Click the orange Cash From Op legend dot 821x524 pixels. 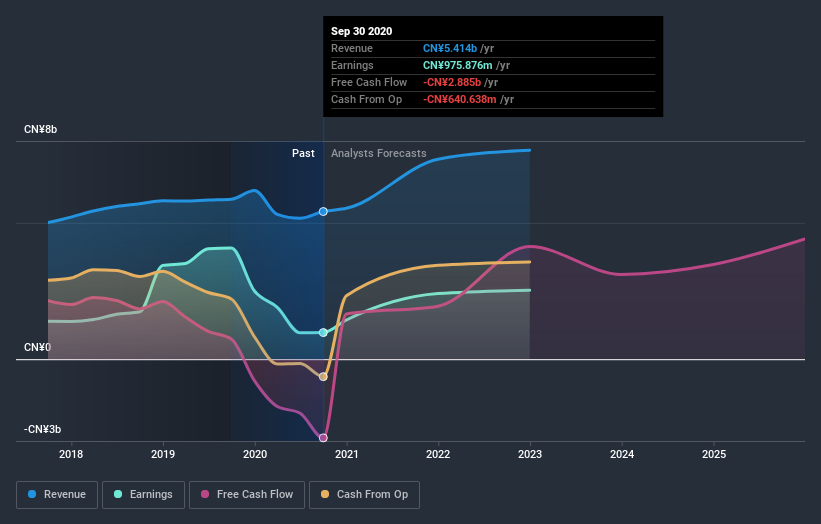325,494
